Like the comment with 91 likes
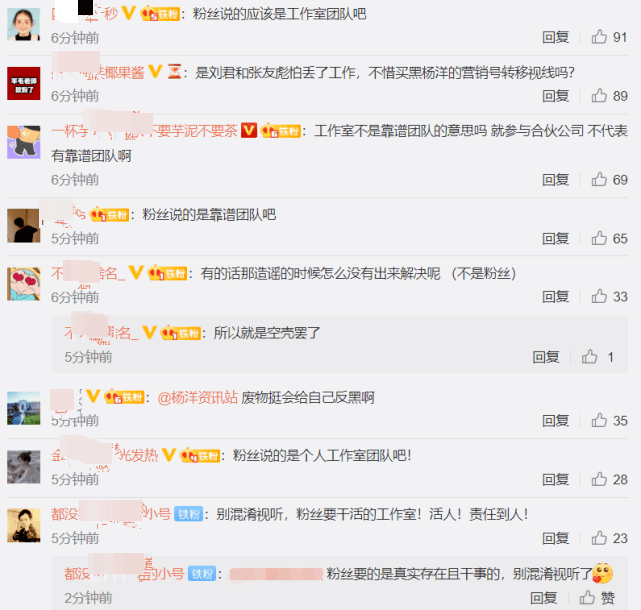The height and width of the screenshot is (610, 641). (599, 37)
